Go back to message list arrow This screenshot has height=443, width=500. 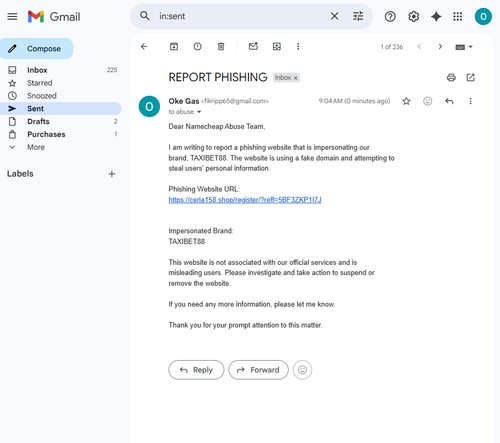144,46
